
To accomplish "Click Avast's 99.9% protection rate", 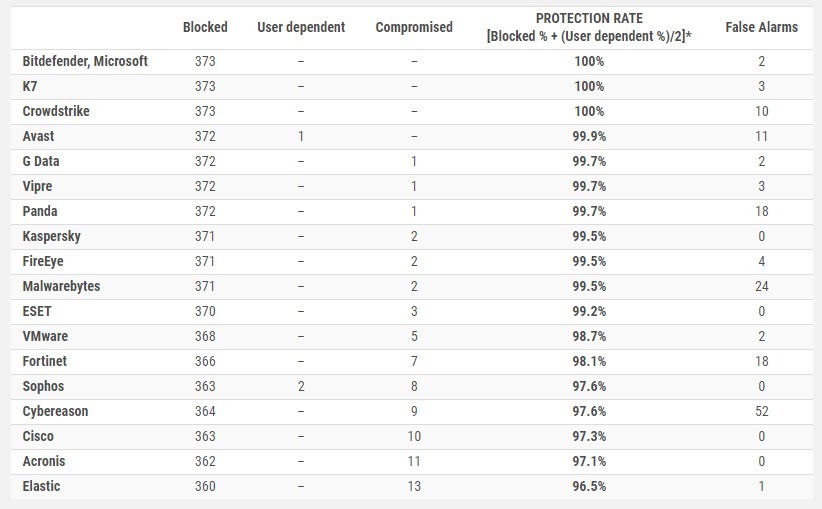I will (x=589, y=136).
